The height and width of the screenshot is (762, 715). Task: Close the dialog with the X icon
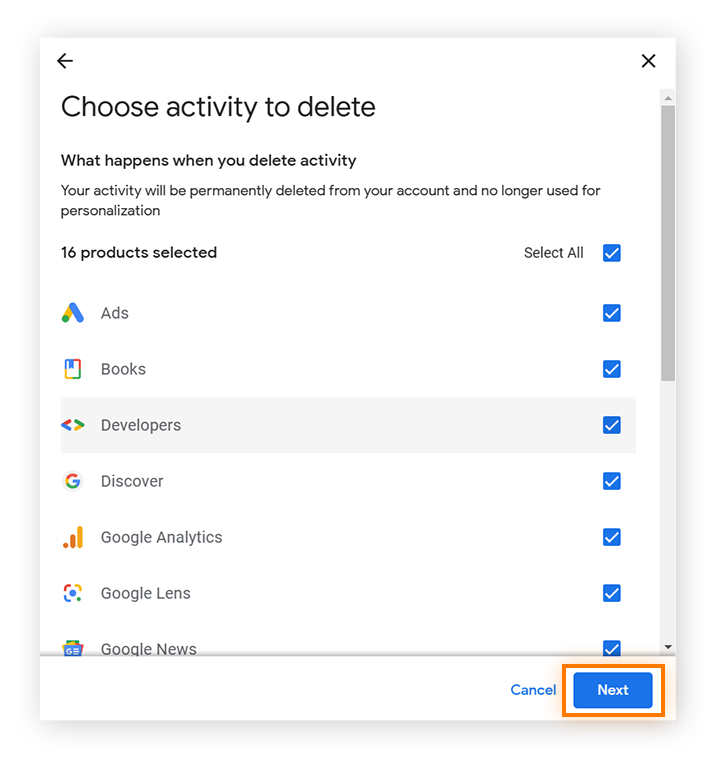(x=648, y=61)
